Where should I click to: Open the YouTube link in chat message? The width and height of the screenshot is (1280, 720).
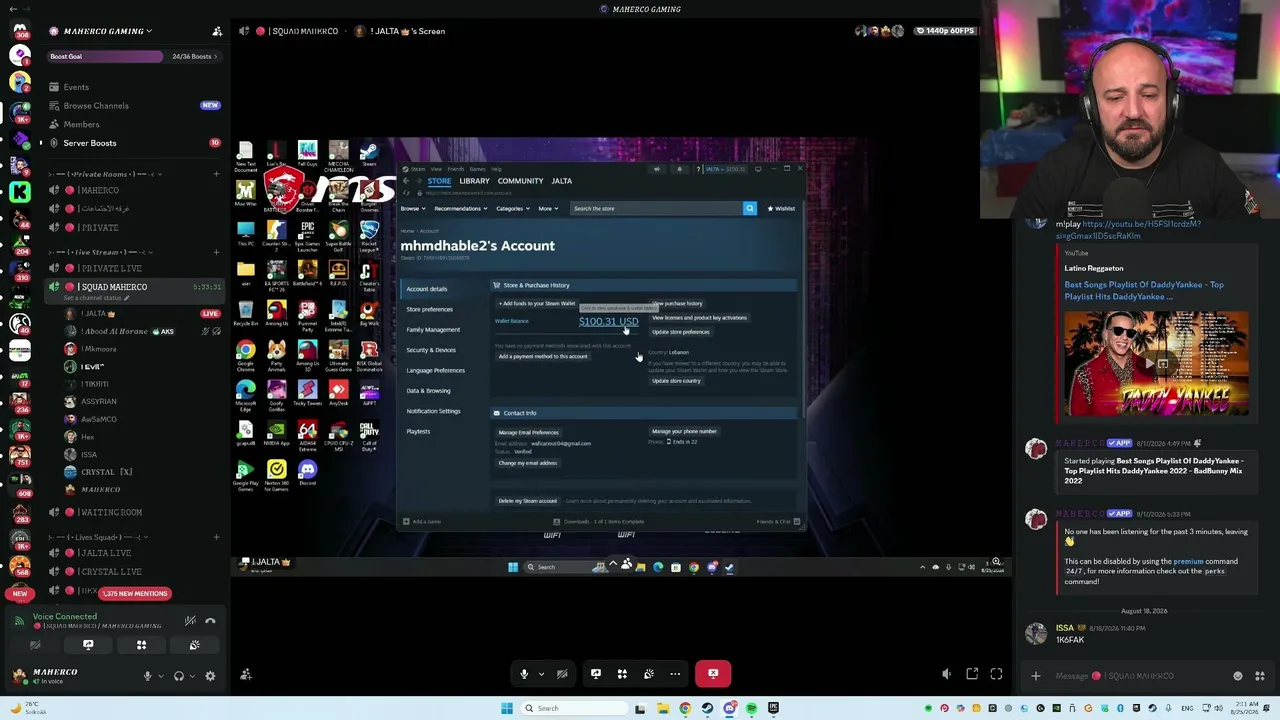pyautogui.click(x=1128, y=230)
